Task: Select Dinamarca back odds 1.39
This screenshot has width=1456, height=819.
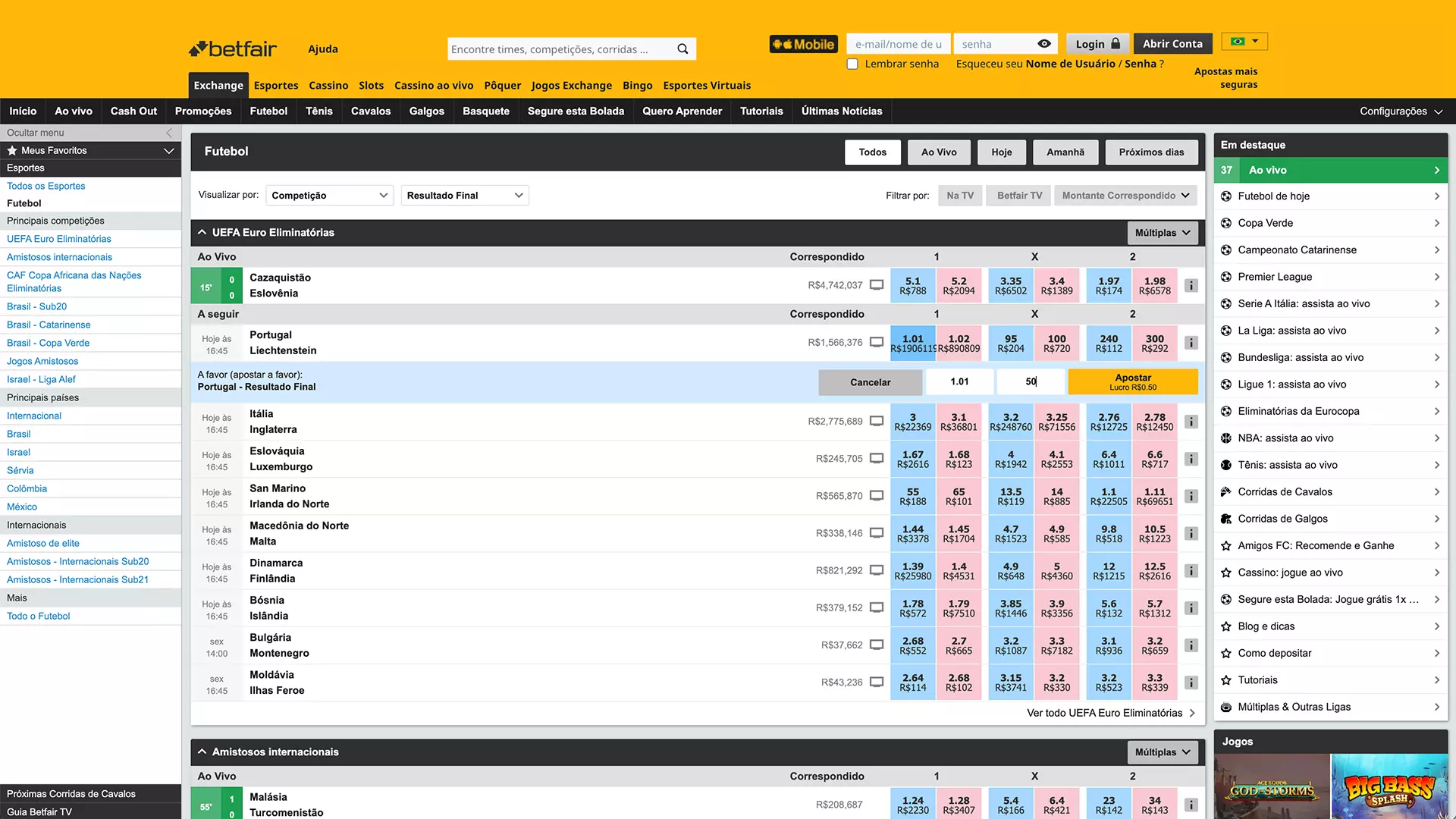Action: 913,571
